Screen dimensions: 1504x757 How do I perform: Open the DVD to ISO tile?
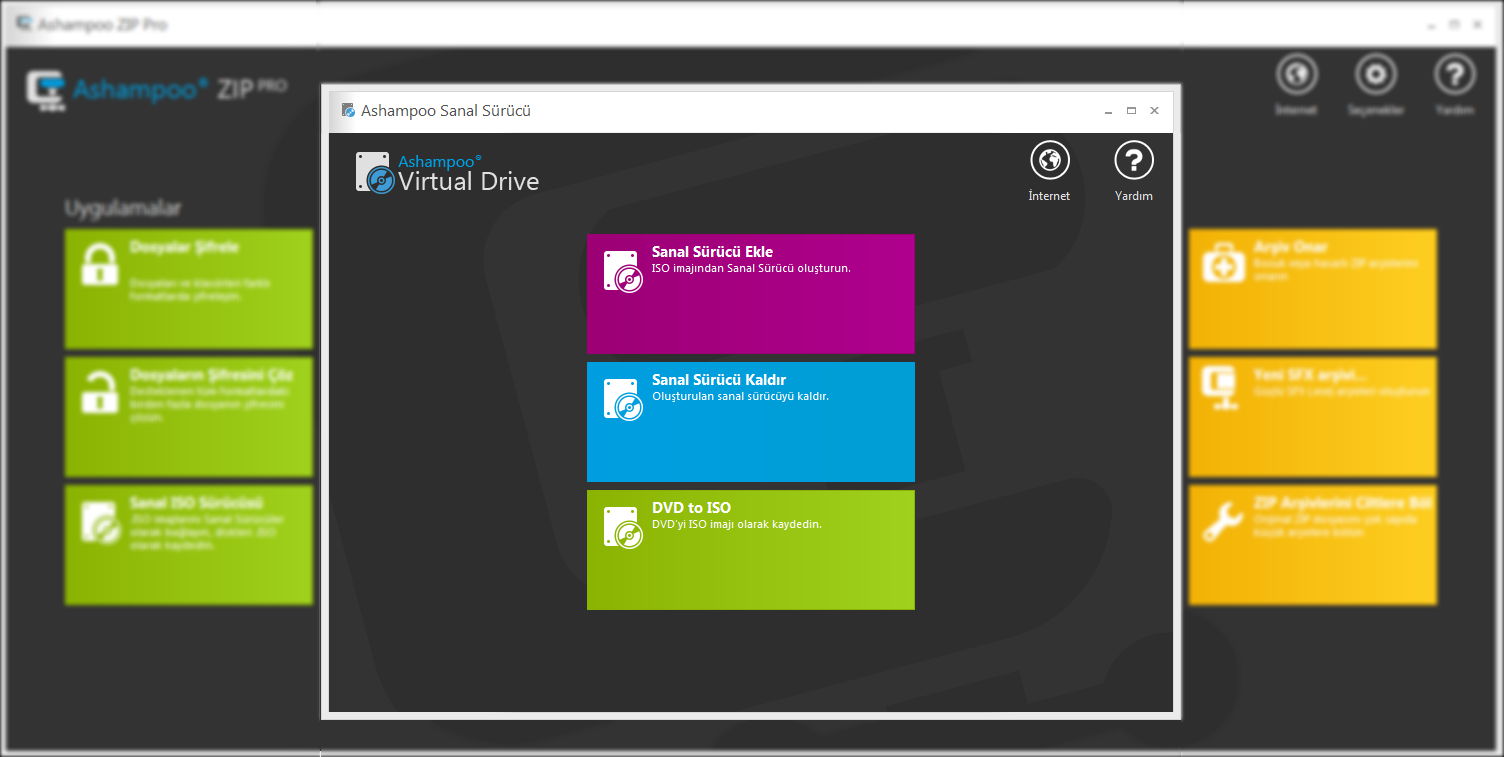point(750,549)
